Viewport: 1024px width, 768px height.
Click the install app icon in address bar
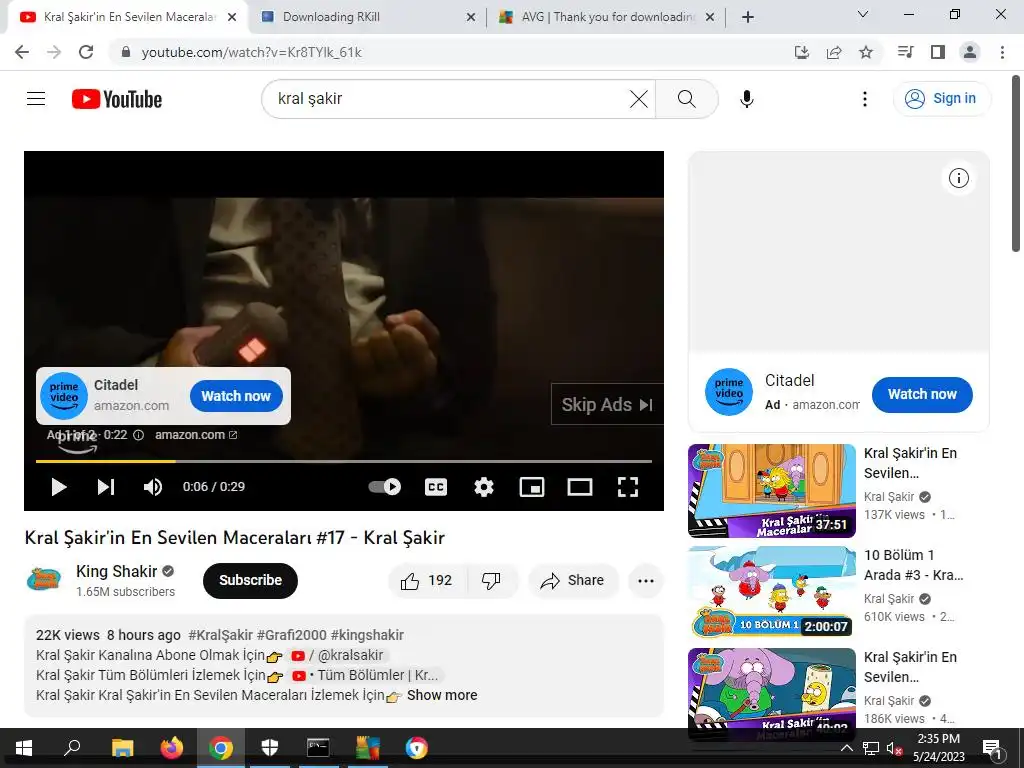pyautogui.click(x=802, y=52)
